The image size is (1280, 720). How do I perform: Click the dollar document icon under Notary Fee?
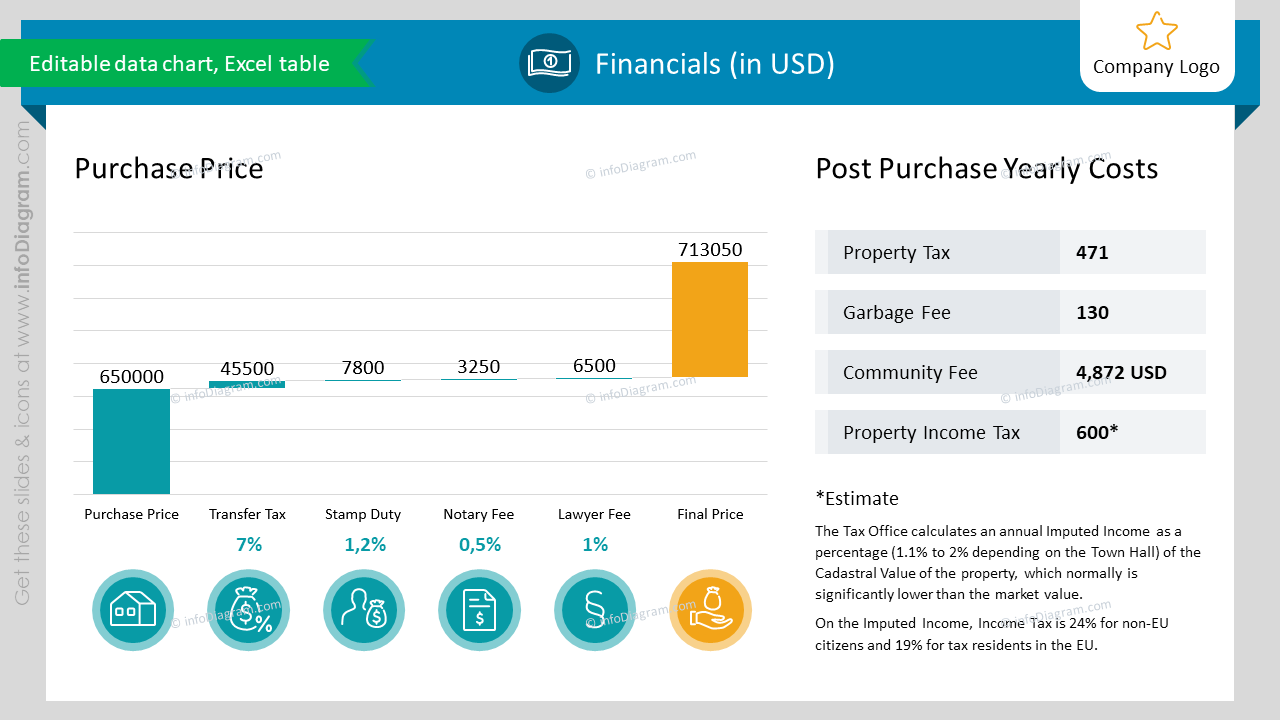pyautogui.click(x=479, y=610)
